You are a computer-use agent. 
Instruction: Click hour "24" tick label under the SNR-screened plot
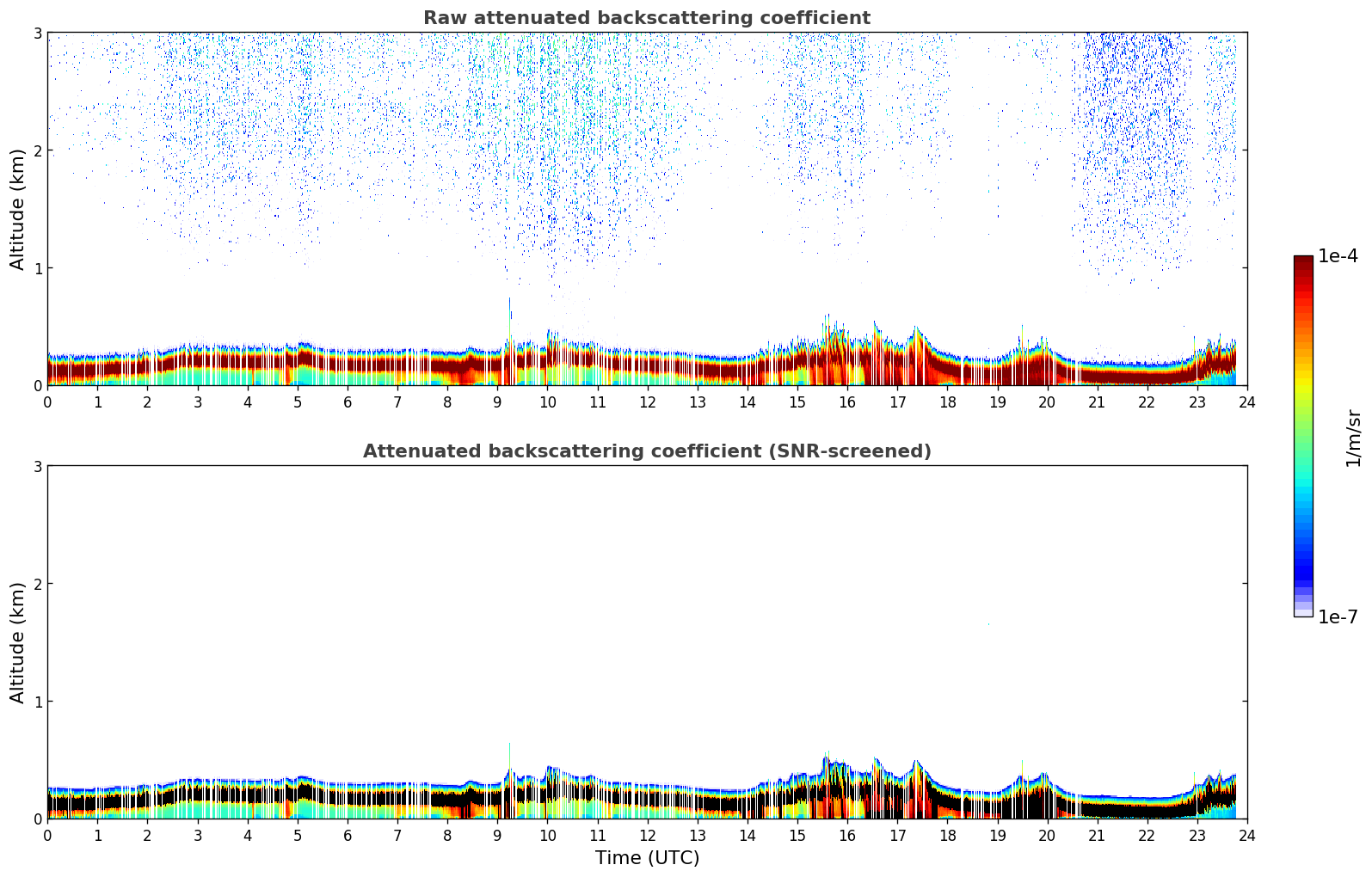(1247, 835)
